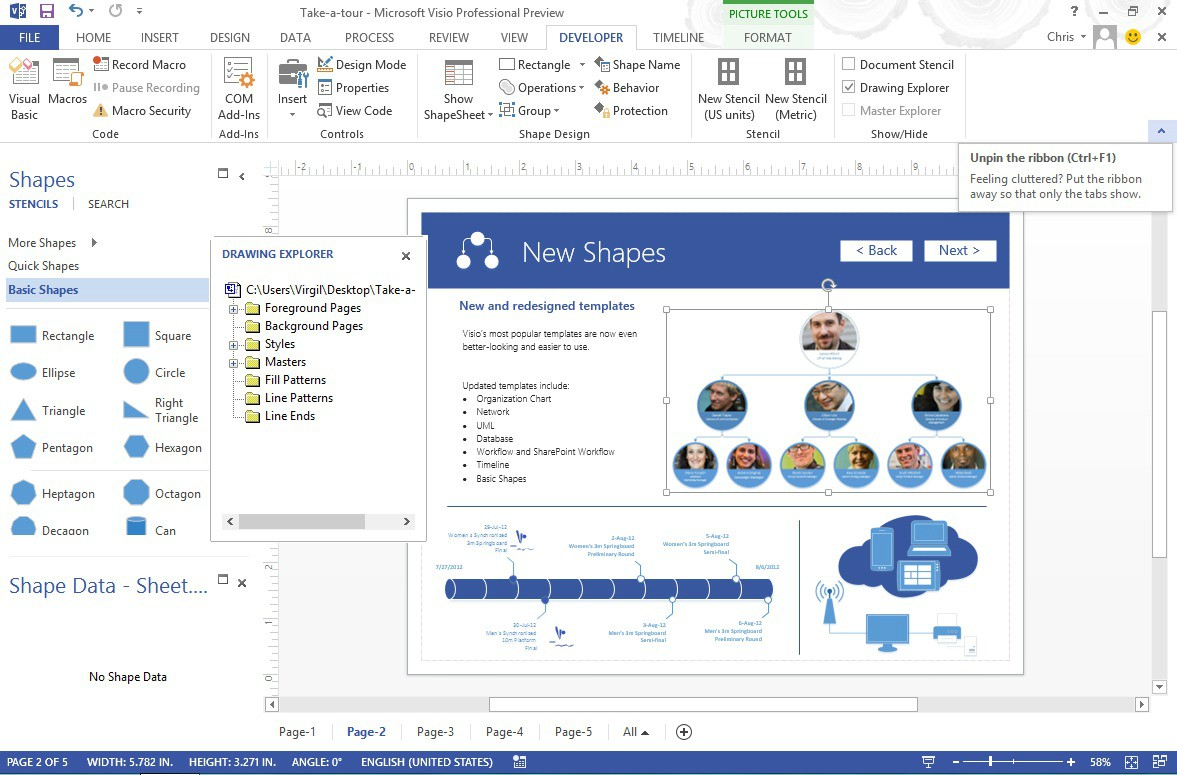This screenshot has width=1177, height=775.
Task: Expand the Foreground Pages tree node
Action: click(234, 307)
